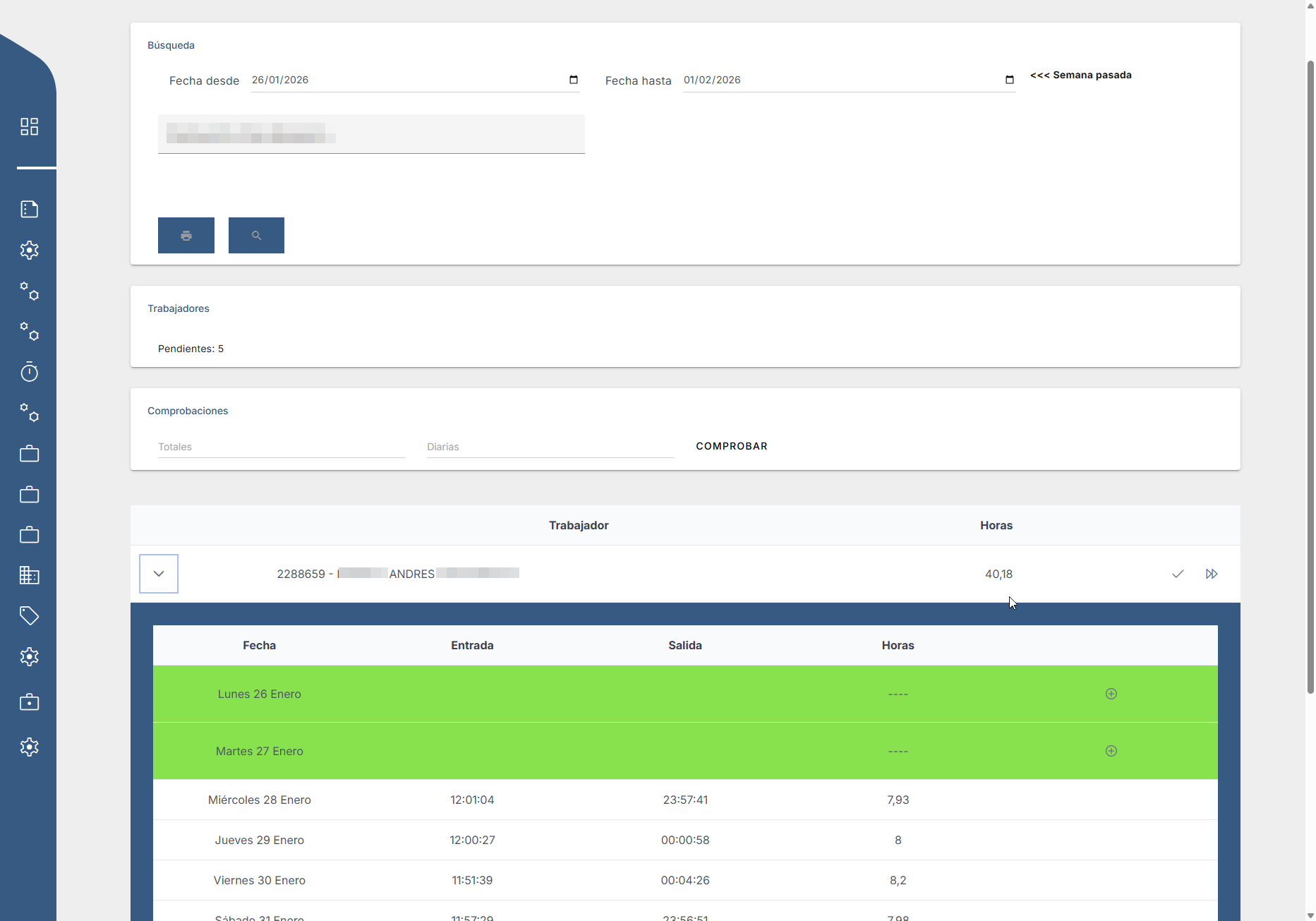The image size is (1316, 921).
Task: Click the print button
Action: click(186, 235)
